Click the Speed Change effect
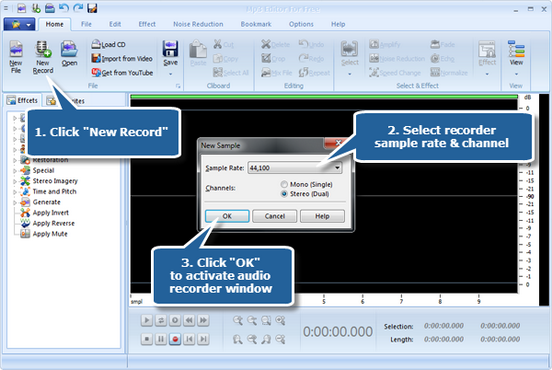 click(x=395, y=73)
